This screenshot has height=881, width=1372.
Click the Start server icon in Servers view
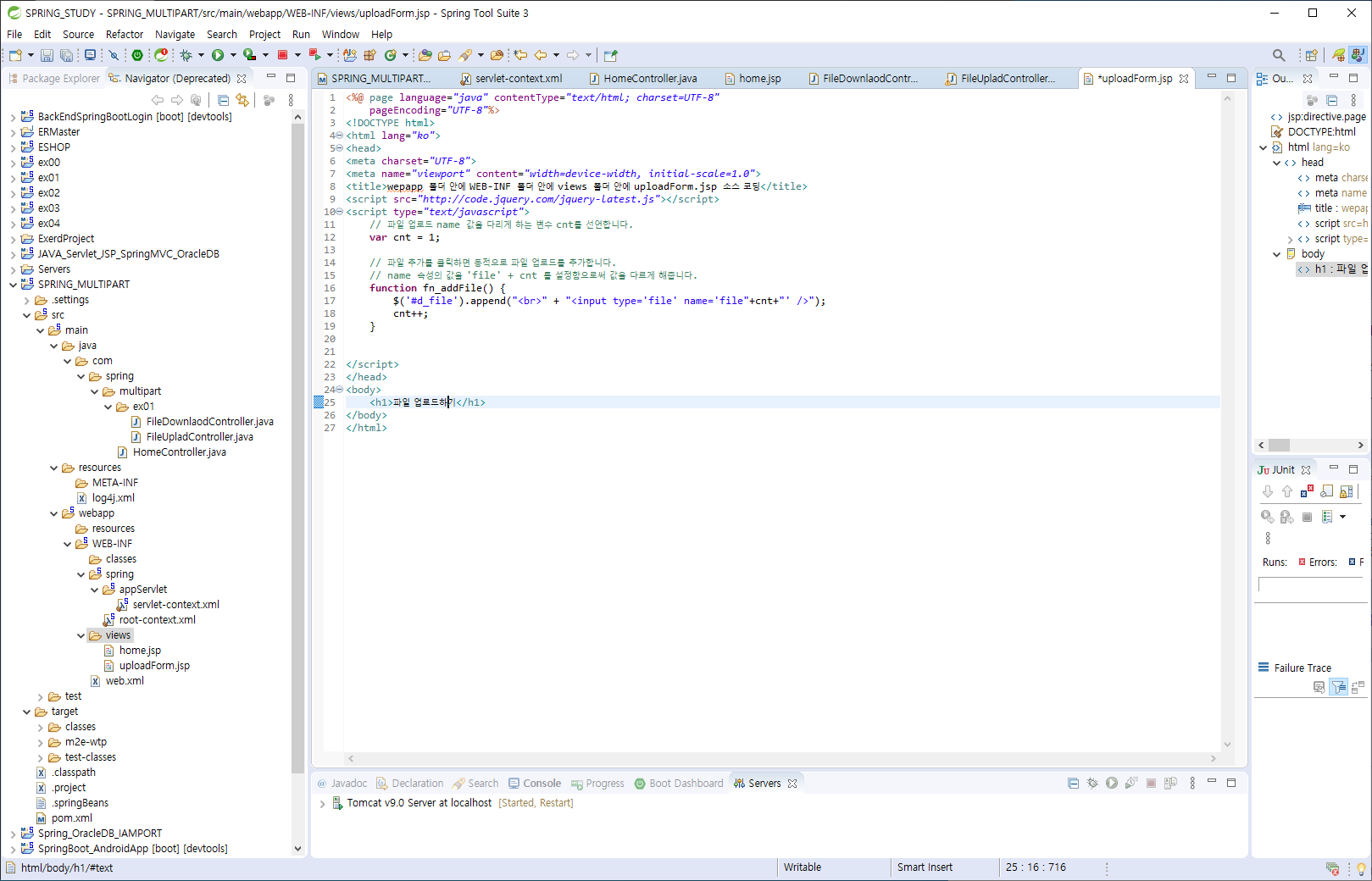click(1112, 783)
